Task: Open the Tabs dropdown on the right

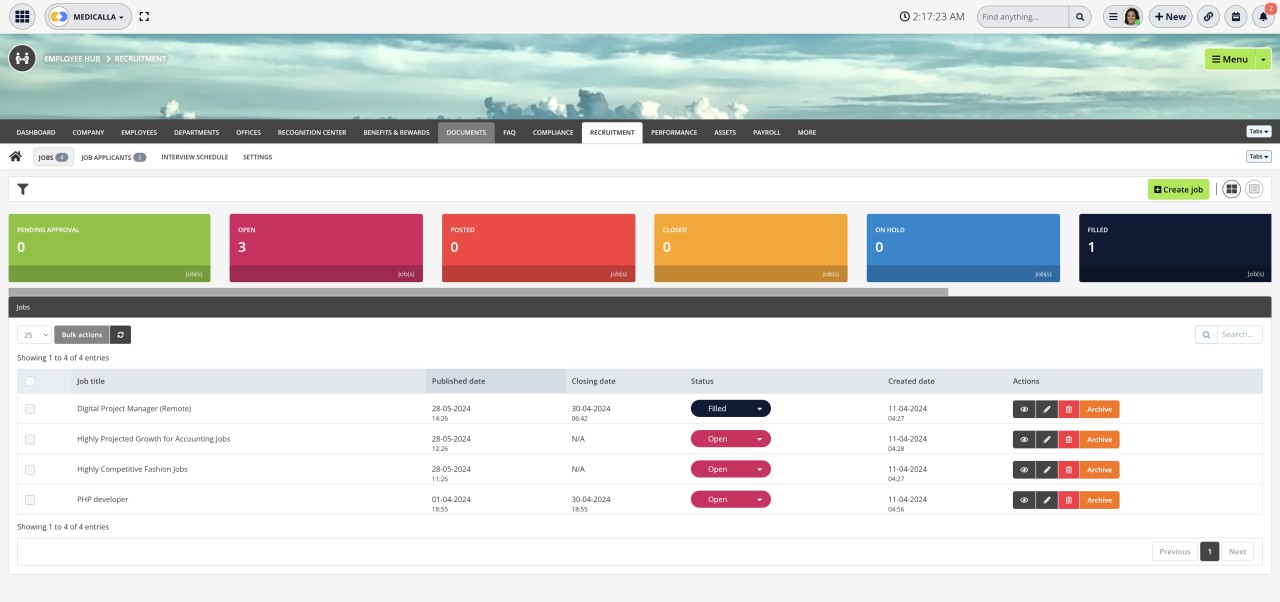Action: (x=1257, y=156)
